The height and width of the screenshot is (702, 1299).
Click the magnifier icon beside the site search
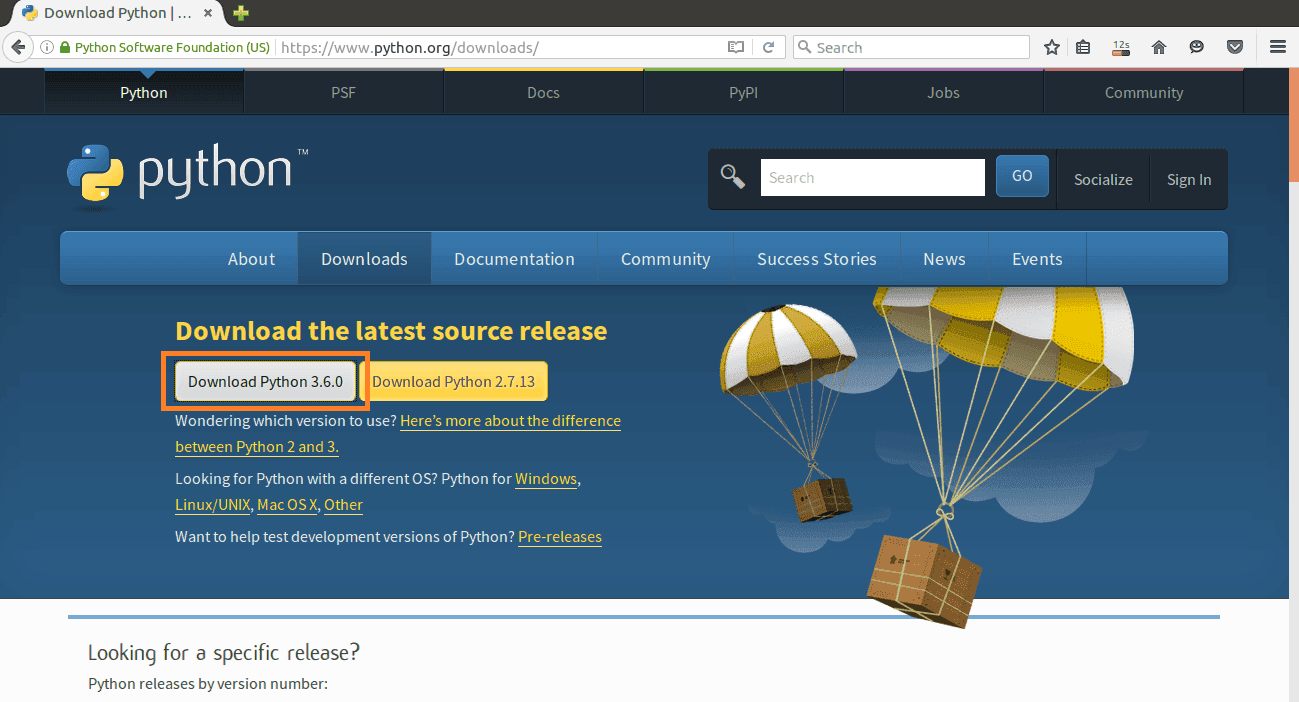tap(733, 177)
